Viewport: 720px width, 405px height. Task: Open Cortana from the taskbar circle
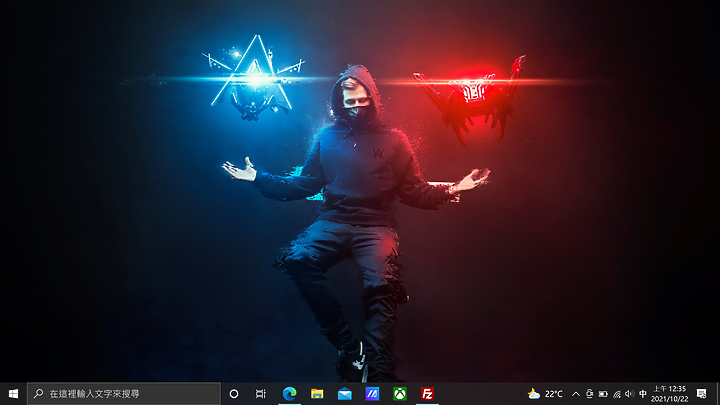click(234, 394)
